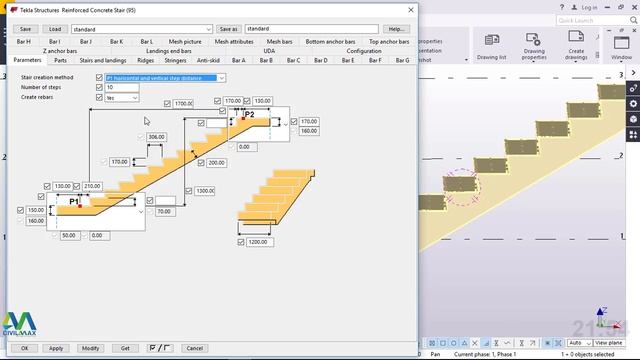This screenshot has height=360, width=640.
Task: Open the Anti-skid tab
Action: click(208, 60)
